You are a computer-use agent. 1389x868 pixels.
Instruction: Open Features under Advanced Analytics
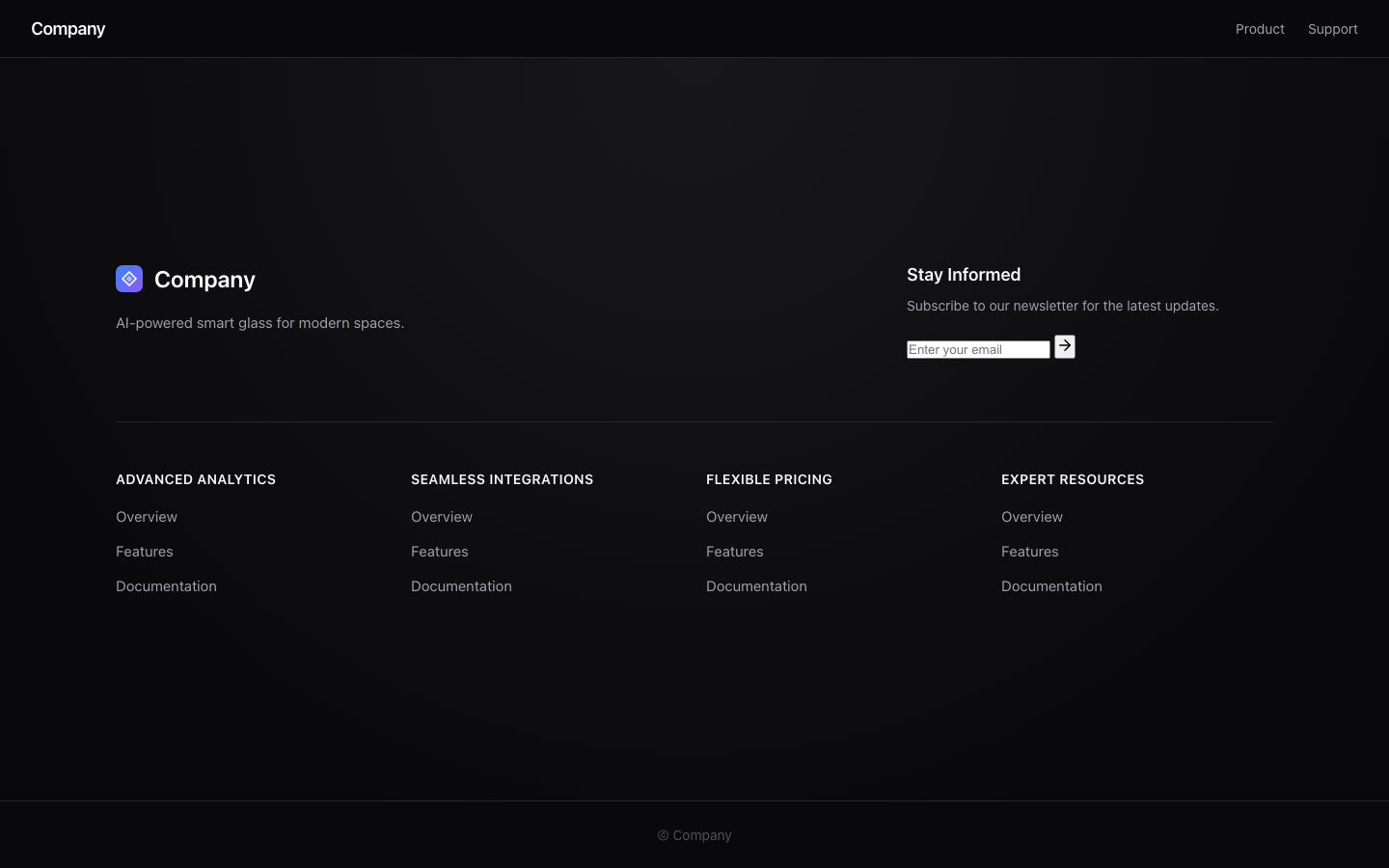tap(145, 552)
